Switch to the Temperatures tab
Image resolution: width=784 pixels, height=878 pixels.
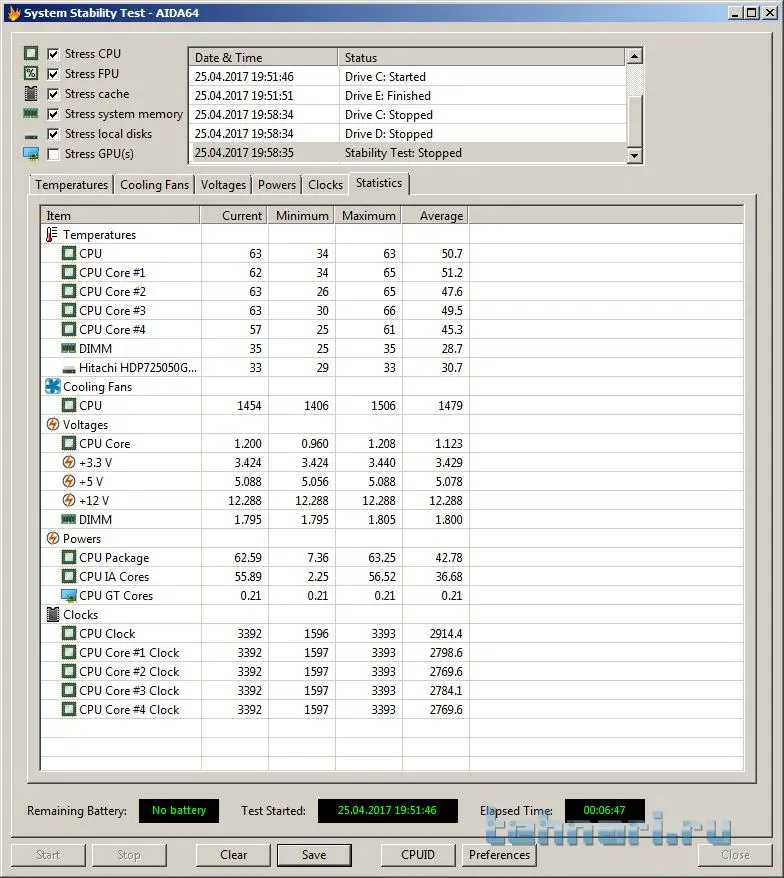pyautogui.click(x=71, y=185)
